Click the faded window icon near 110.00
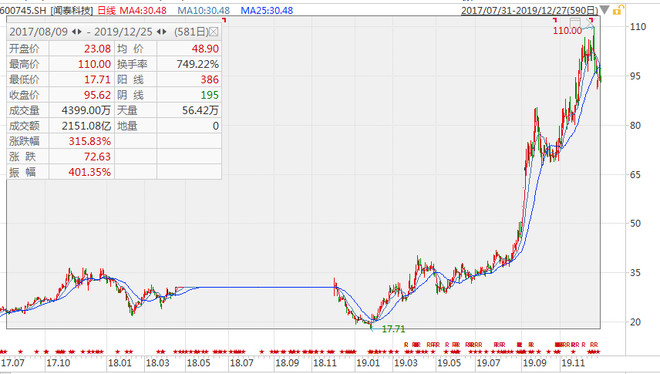This screenshot has width=660, height=374. click(x=575, y=22)
